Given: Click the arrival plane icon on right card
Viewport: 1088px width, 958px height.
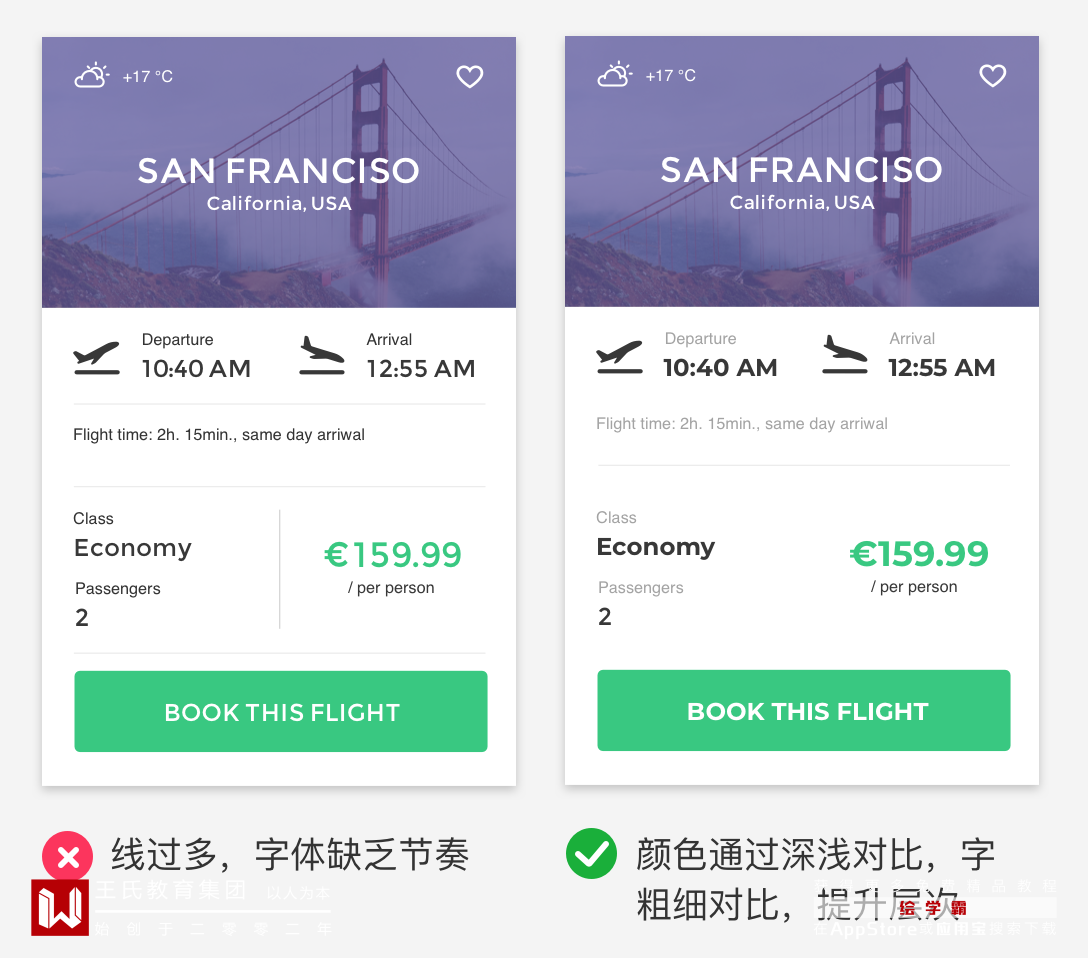Looking at the screenshot, I should pos(845,355).
